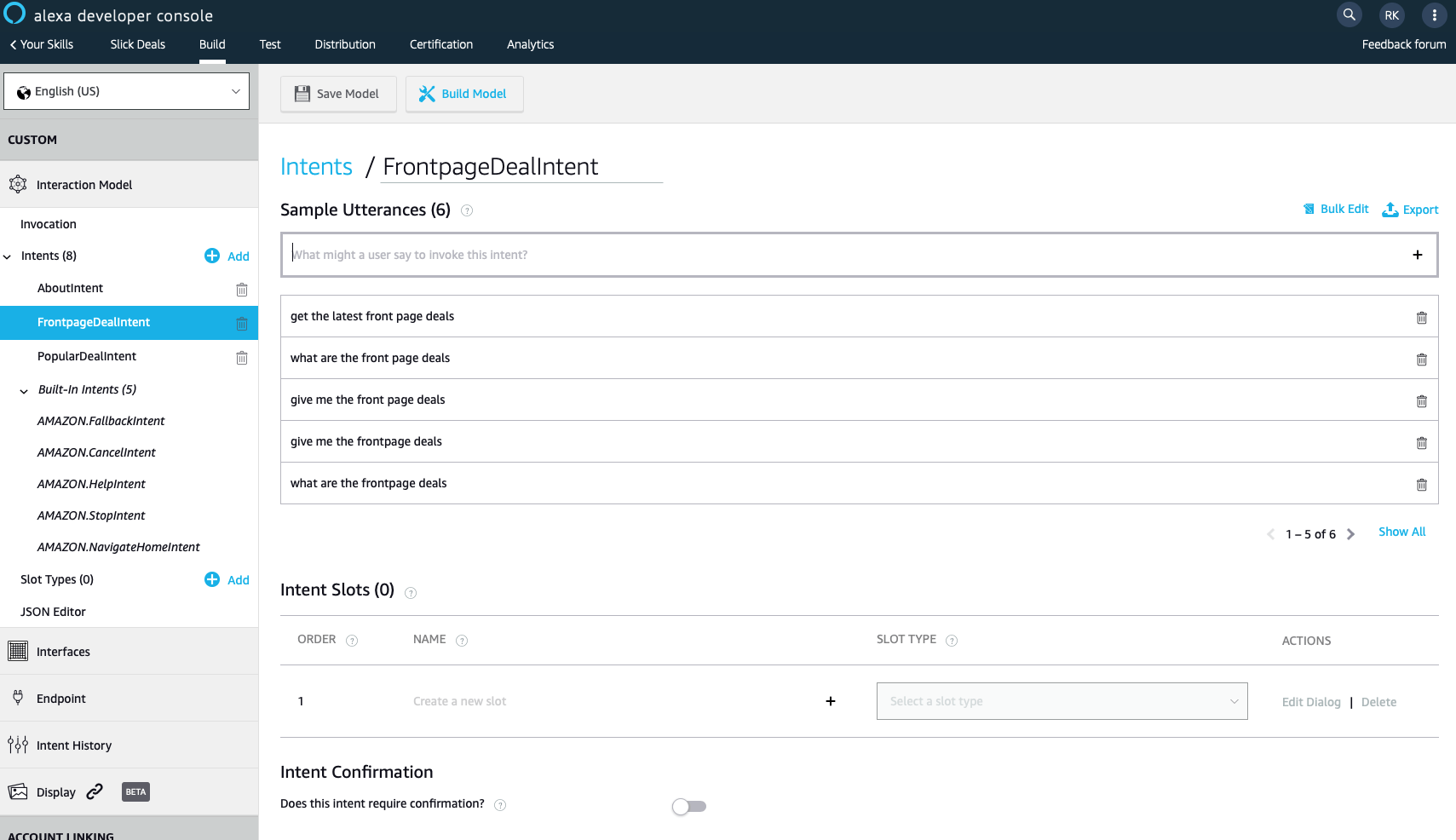Click the help icon next to NAME column
Viewport: 1456px width, 840px height.
click(x=462, y=641)
